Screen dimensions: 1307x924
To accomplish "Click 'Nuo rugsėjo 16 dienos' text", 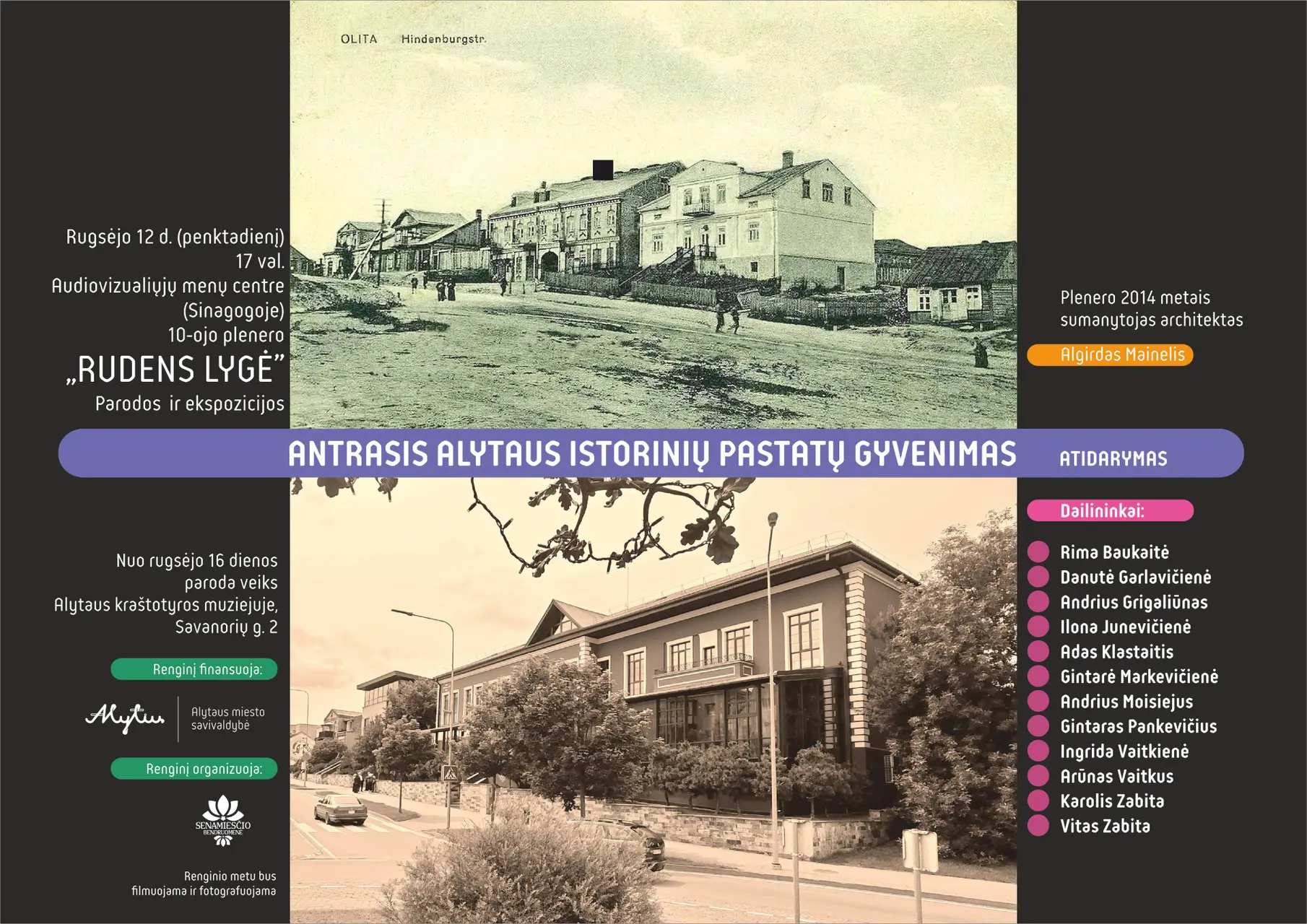I will click(x=197, y=560).
